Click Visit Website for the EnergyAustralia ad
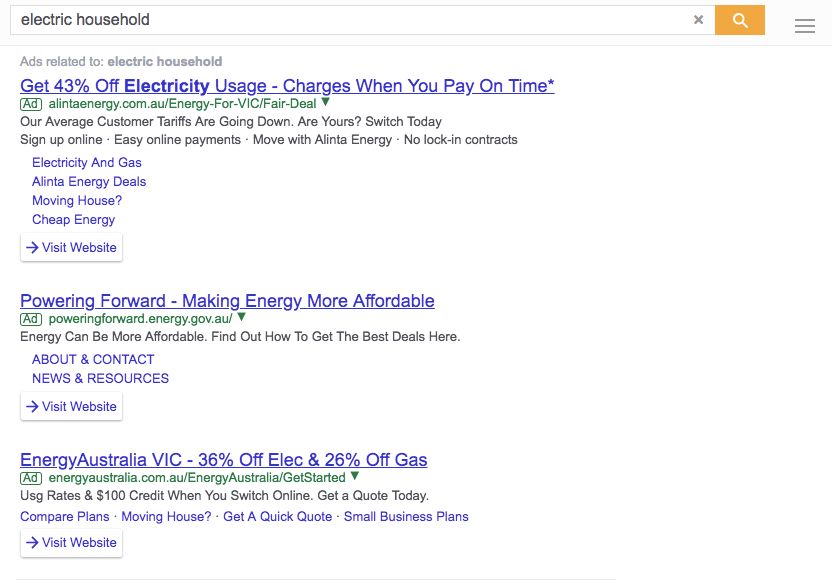The image size is (832, 583). tap(72, 543)
